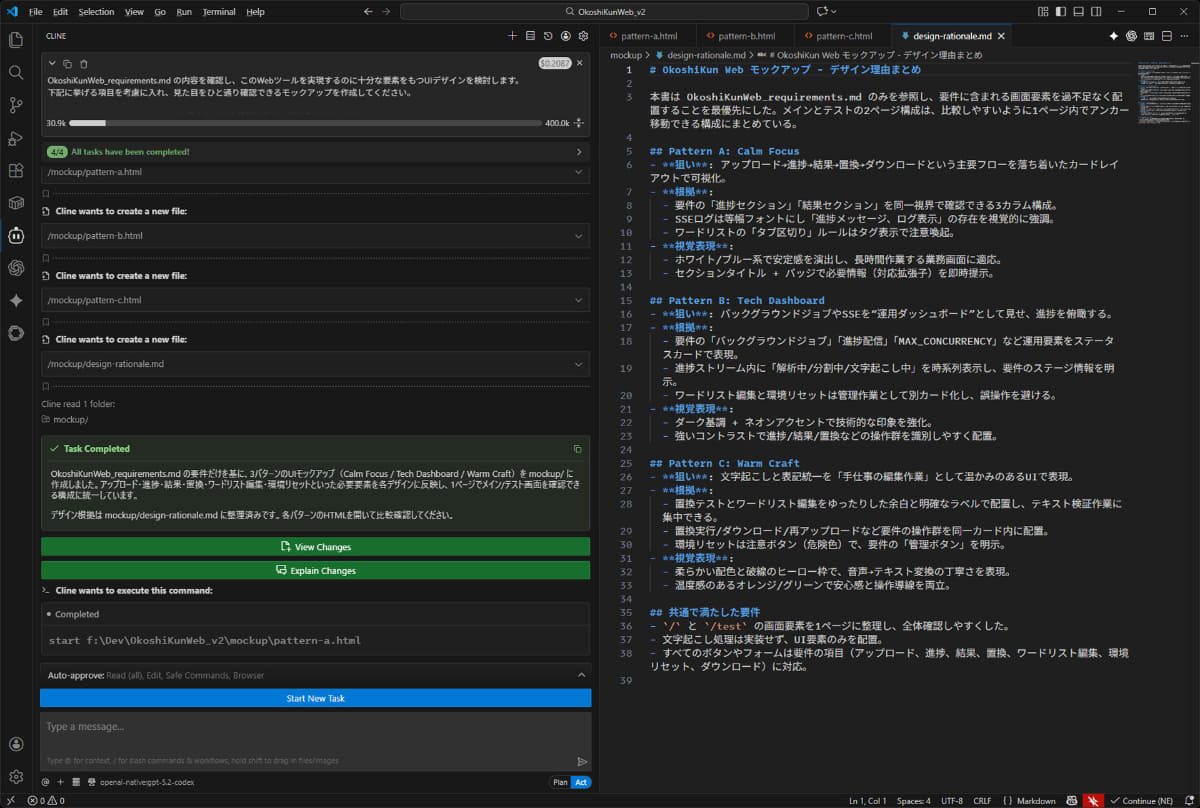Toggle the bottom panel layout icon

[1077, 12]
